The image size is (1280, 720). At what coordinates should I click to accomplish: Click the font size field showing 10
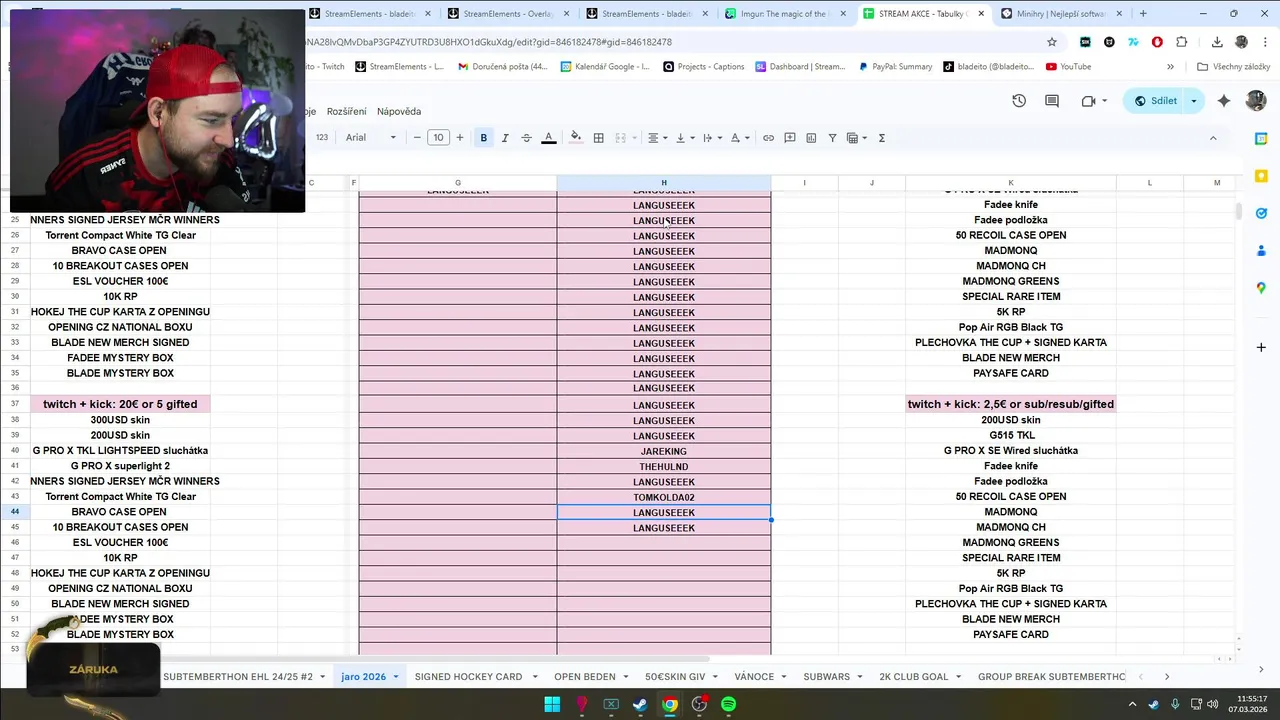438,138
